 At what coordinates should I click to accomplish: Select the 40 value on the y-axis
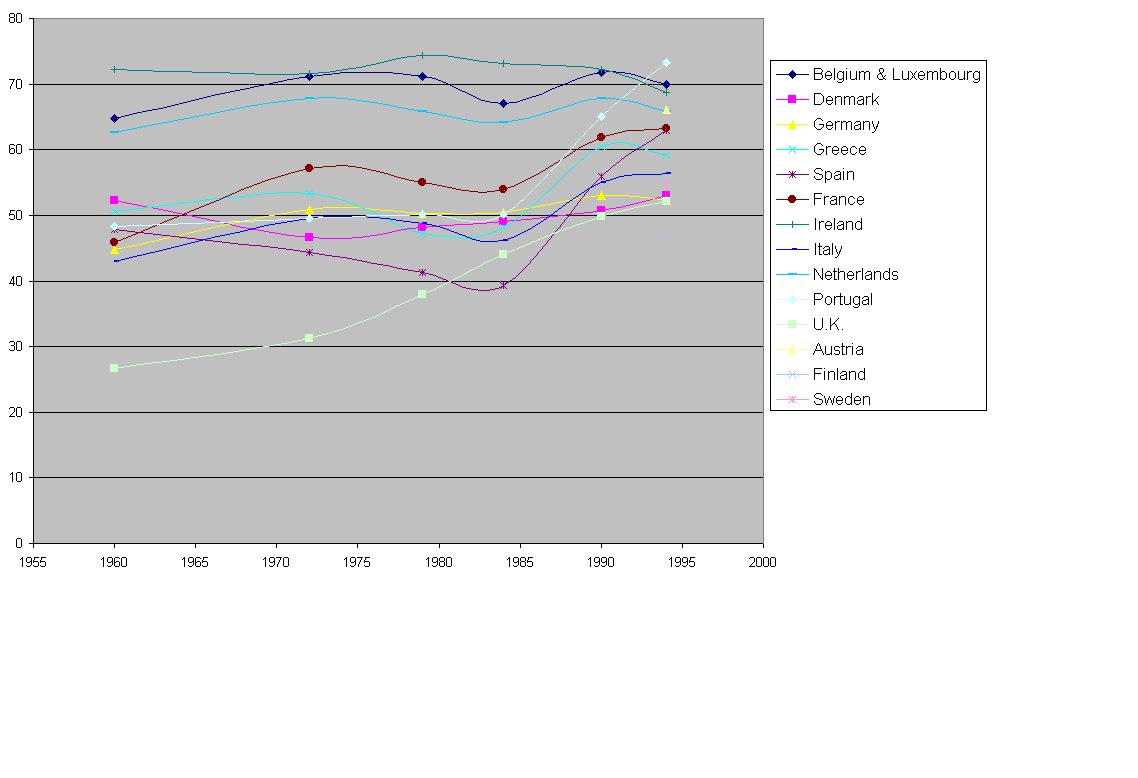click(x=15, y=281)
